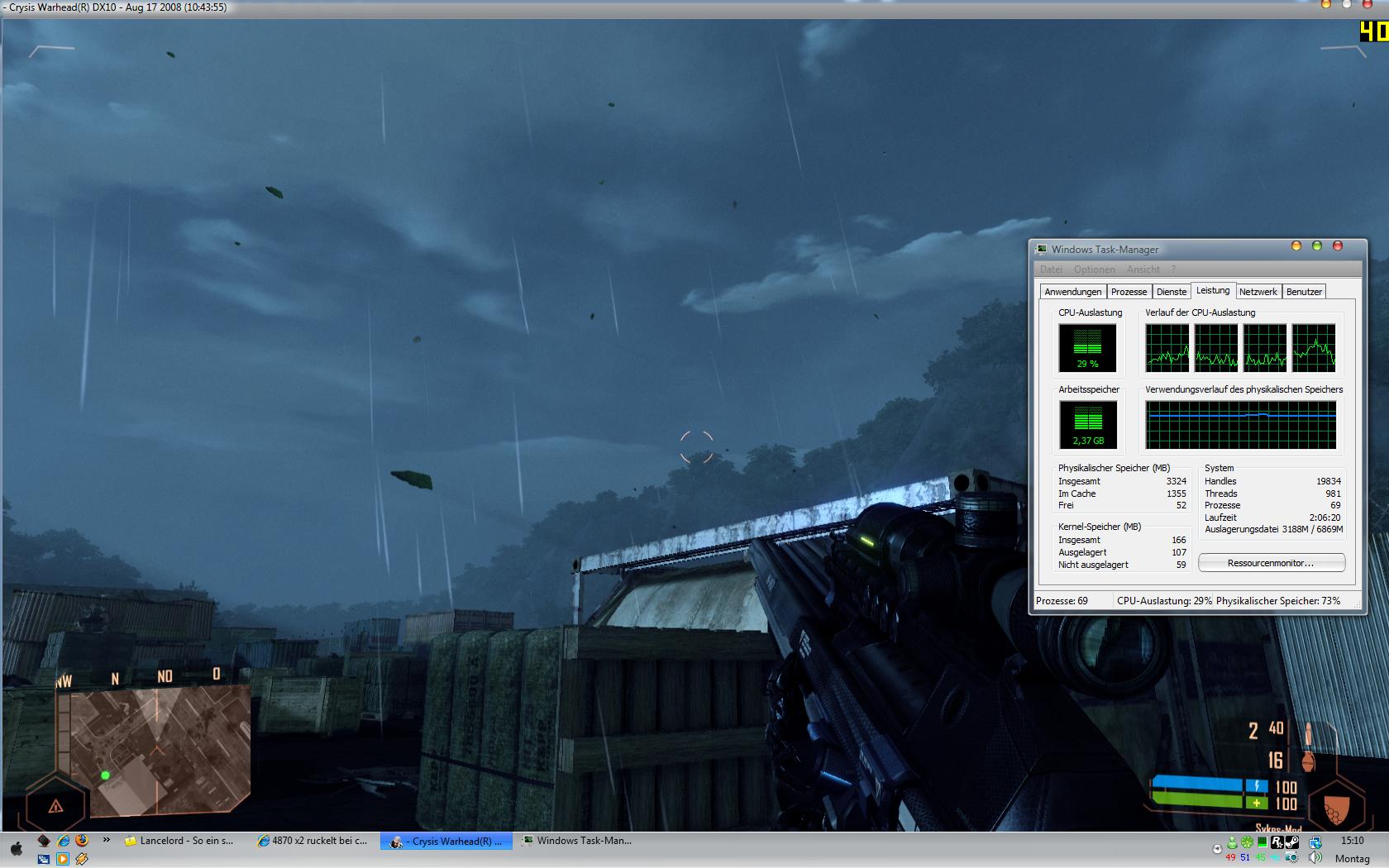Image resolution: width=1389 pixels, height=868 pixels.
Task: Select the Leistung tab
Action: point(1213,290)
